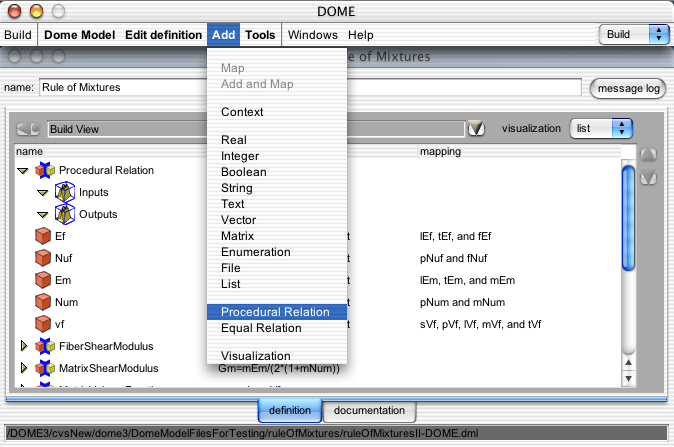Open the Windows menu
The height and width of the screenshot is (447, 674).
[313, 35]
